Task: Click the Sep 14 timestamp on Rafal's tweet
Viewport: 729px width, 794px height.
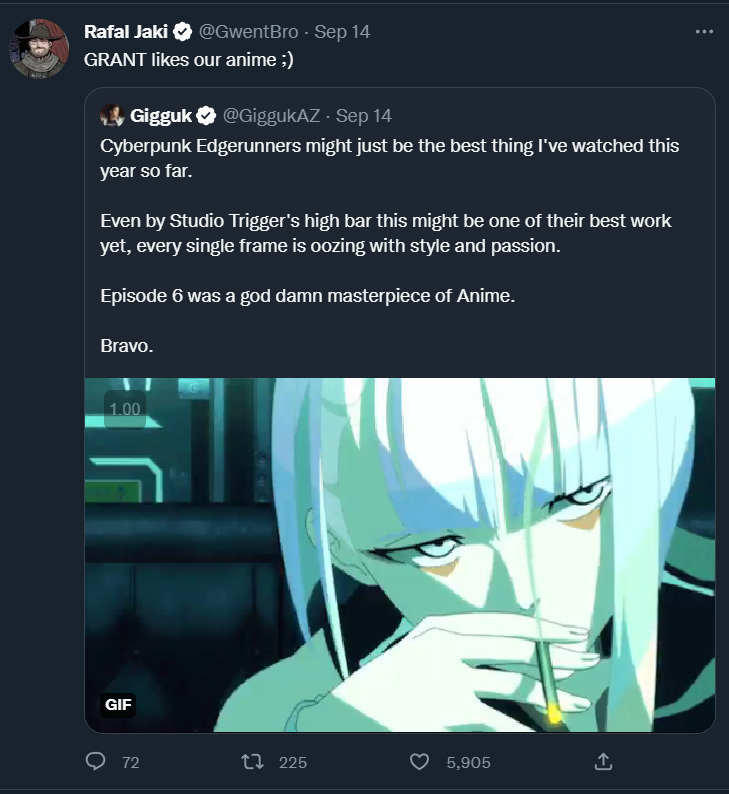Action: [x=342, y=32]
